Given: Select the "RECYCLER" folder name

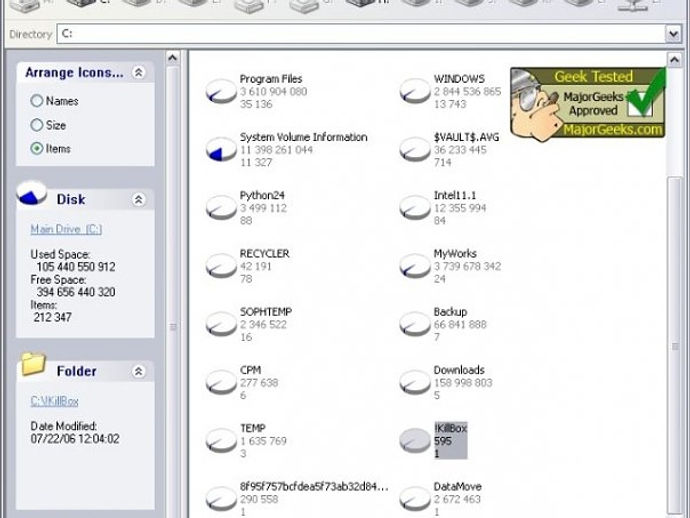Looking at the screenshot, I should pyautogui.click(x=264, y=254).
